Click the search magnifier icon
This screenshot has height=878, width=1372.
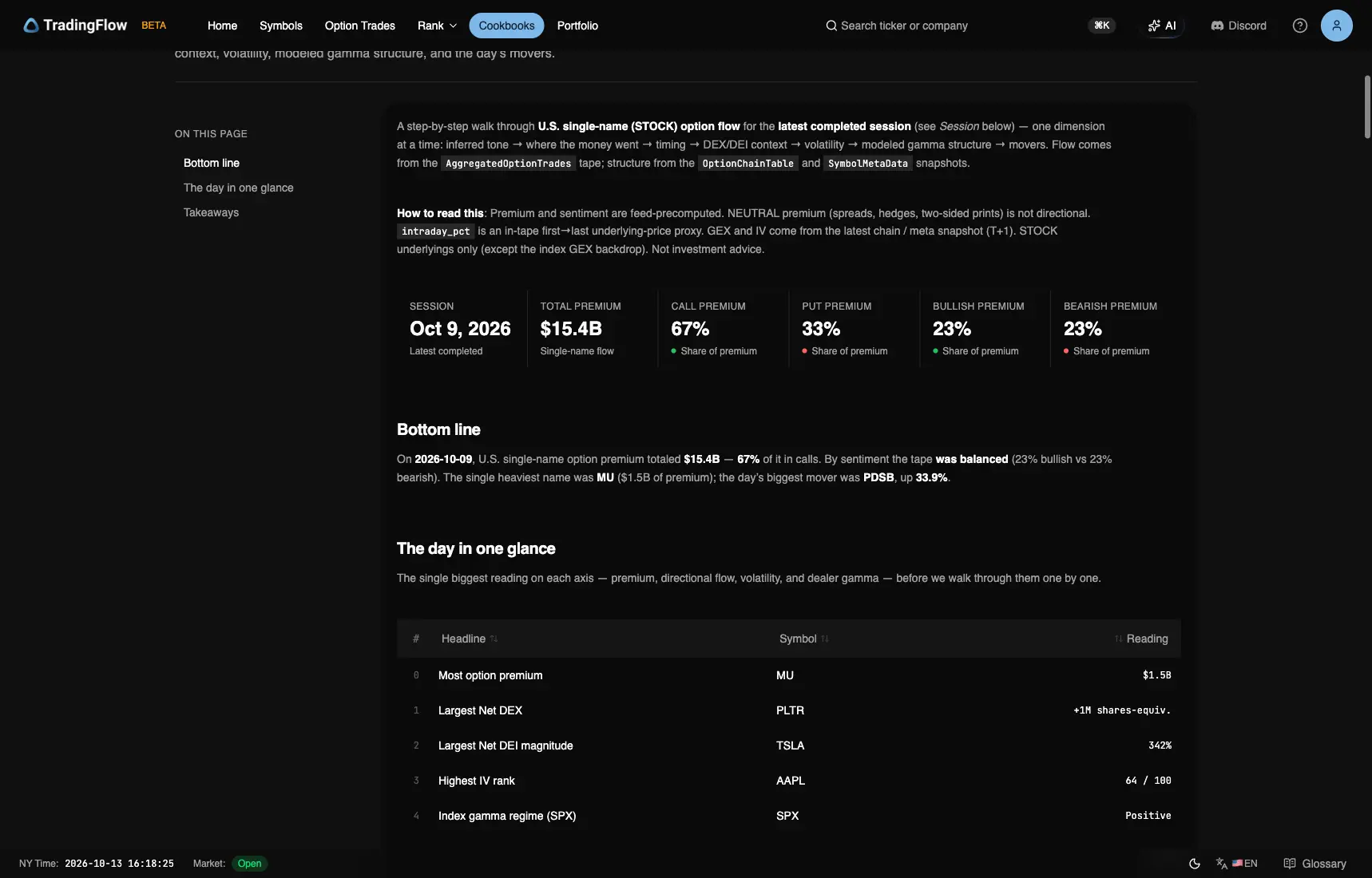[831, 26]
